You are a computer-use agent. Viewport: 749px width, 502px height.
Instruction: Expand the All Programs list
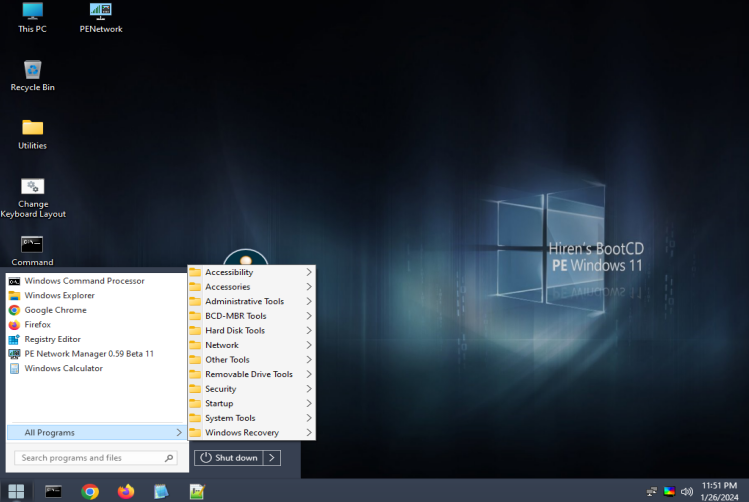(x=97, y=432)
